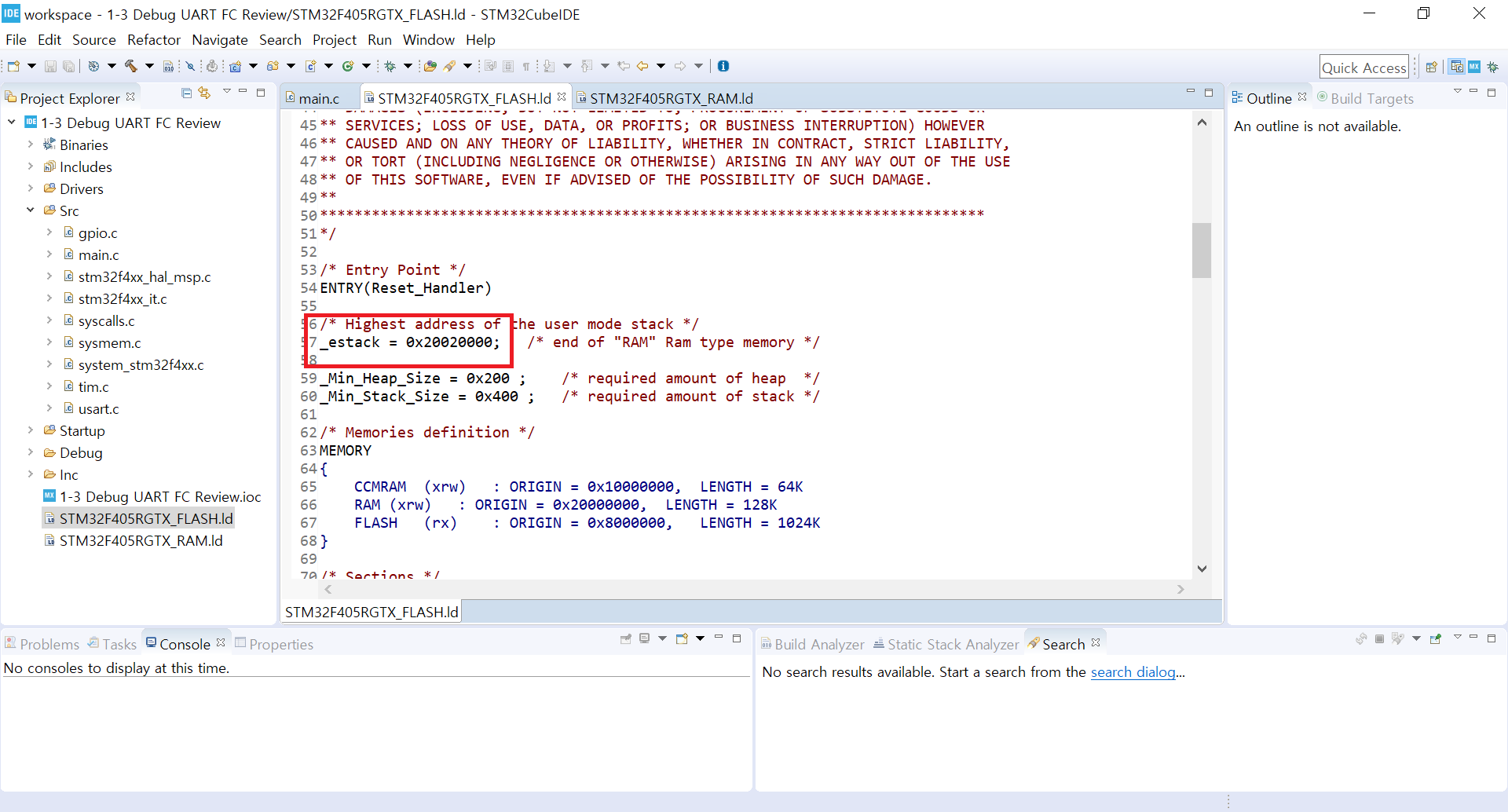Switch to the main.c editor tab
Image resolution: width=1508 pixels, height=812 pixels.
click(319, 98)
